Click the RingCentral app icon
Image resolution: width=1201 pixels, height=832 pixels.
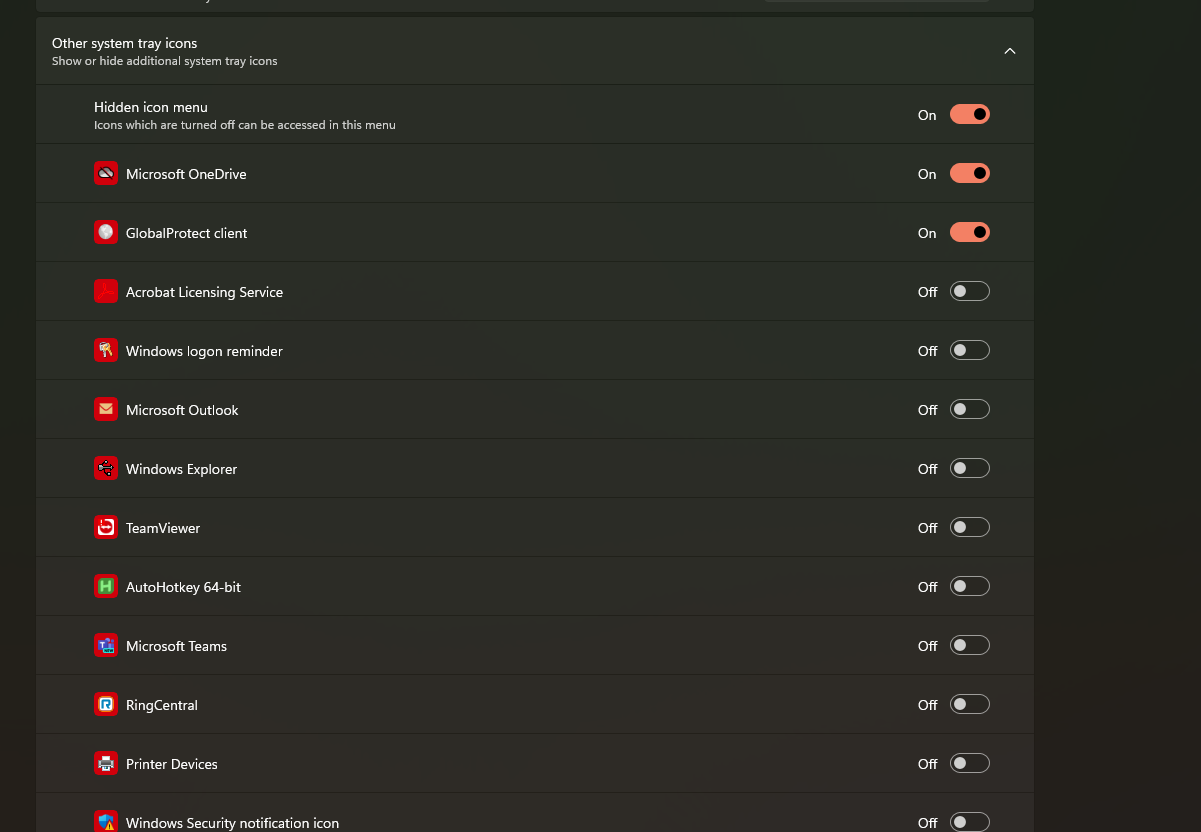pyautogui.click(x=106, y=705)
